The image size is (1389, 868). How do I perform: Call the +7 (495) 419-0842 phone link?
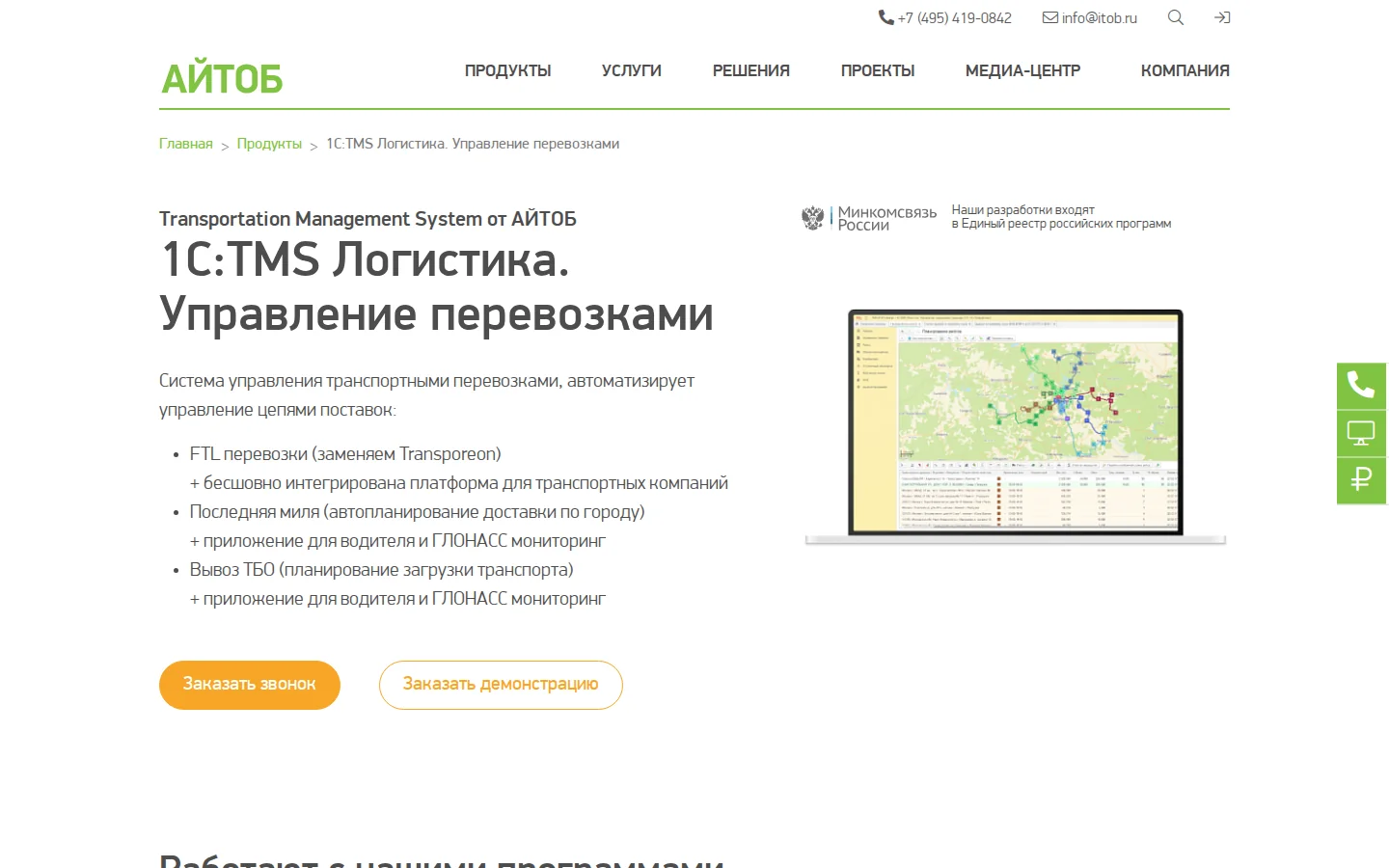(954, 17)
